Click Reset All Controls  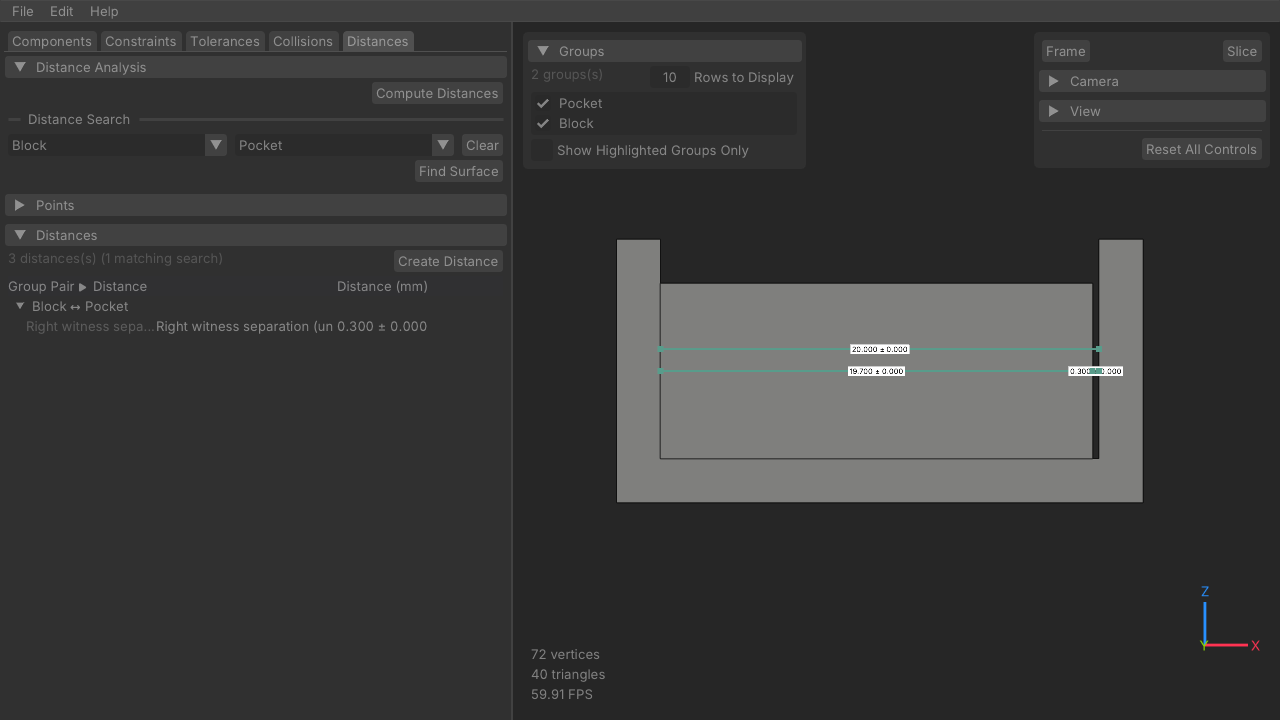click(x=1201, y=149)
